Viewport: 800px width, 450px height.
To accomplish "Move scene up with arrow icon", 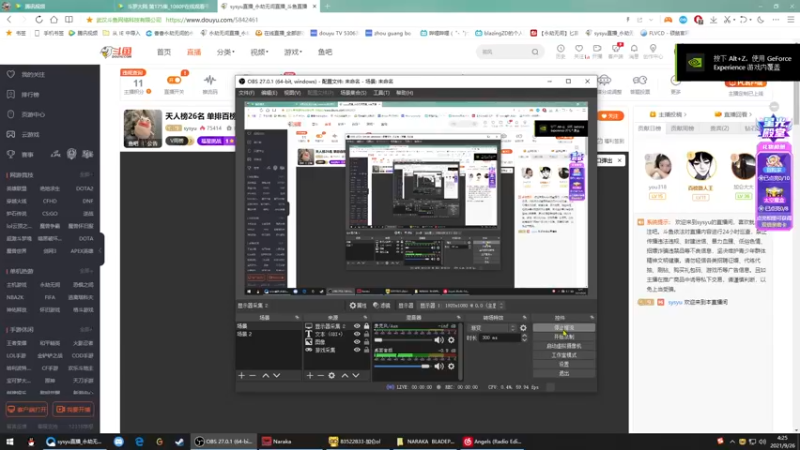I will click(265, 376).
